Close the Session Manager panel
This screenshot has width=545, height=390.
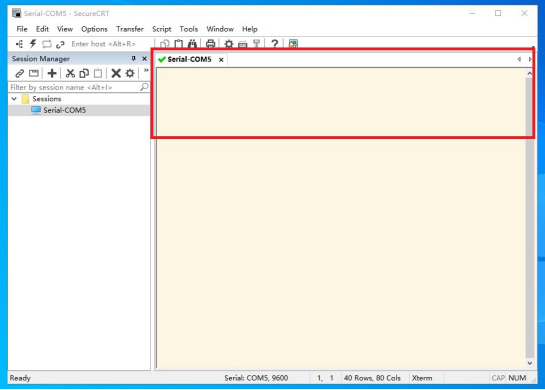145,59
